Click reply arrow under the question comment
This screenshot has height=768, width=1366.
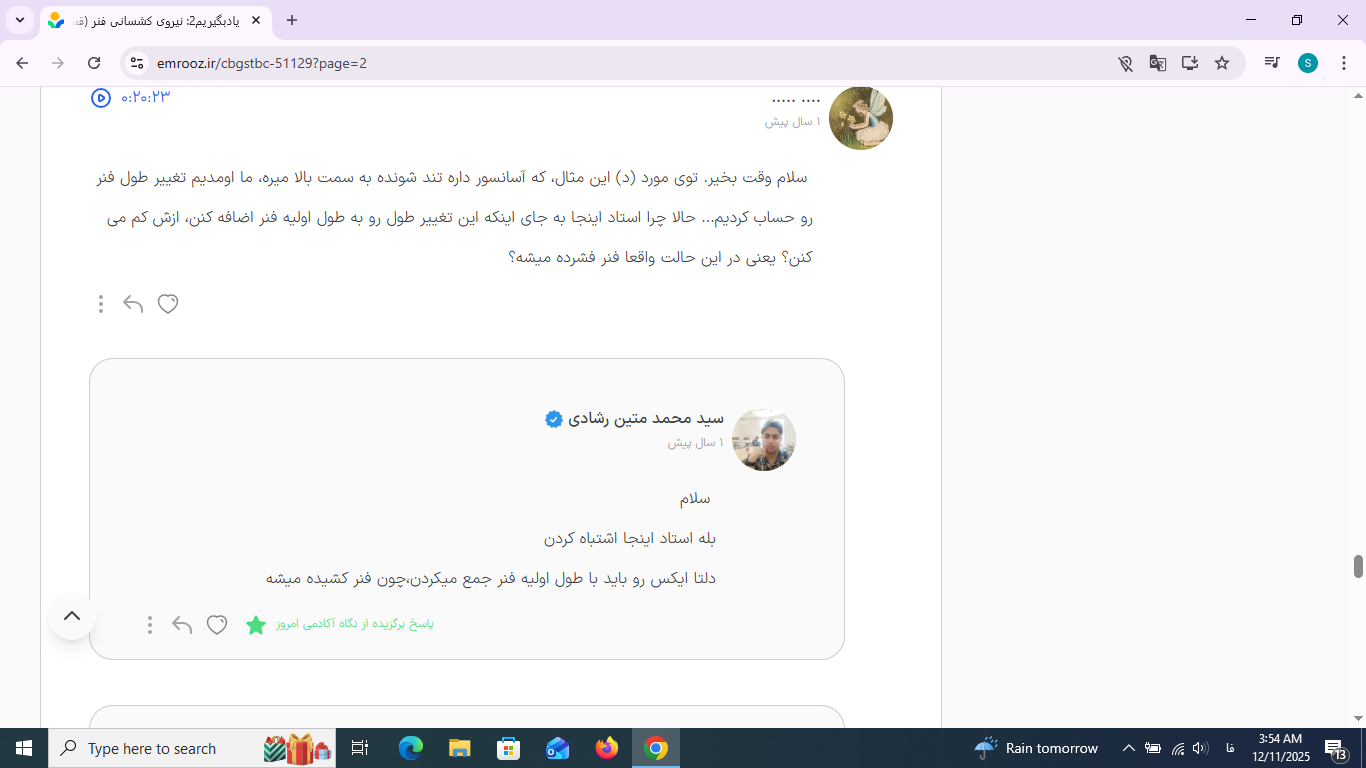pos(133,304)
